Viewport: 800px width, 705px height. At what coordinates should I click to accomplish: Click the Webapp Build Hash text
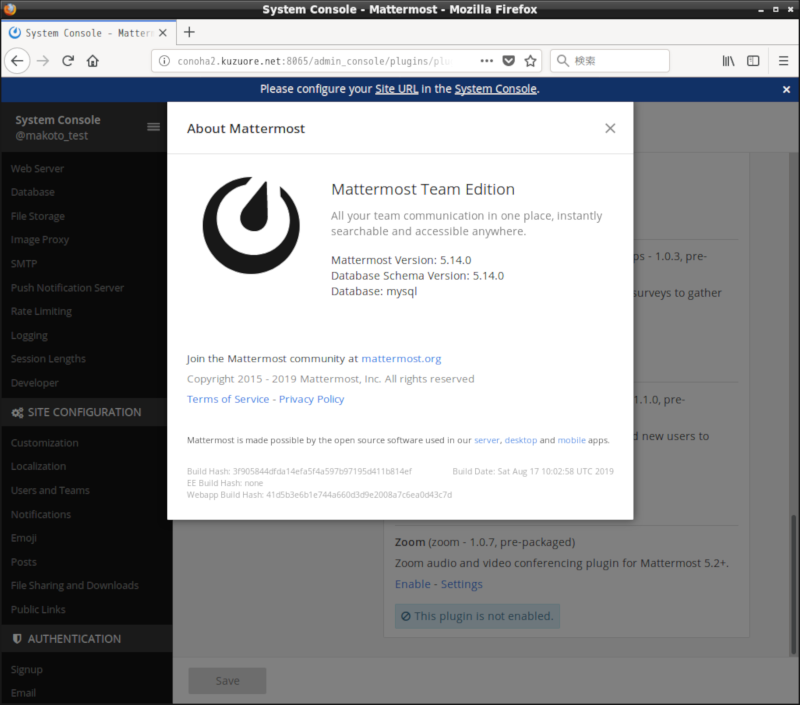click(x=319, y=495)
